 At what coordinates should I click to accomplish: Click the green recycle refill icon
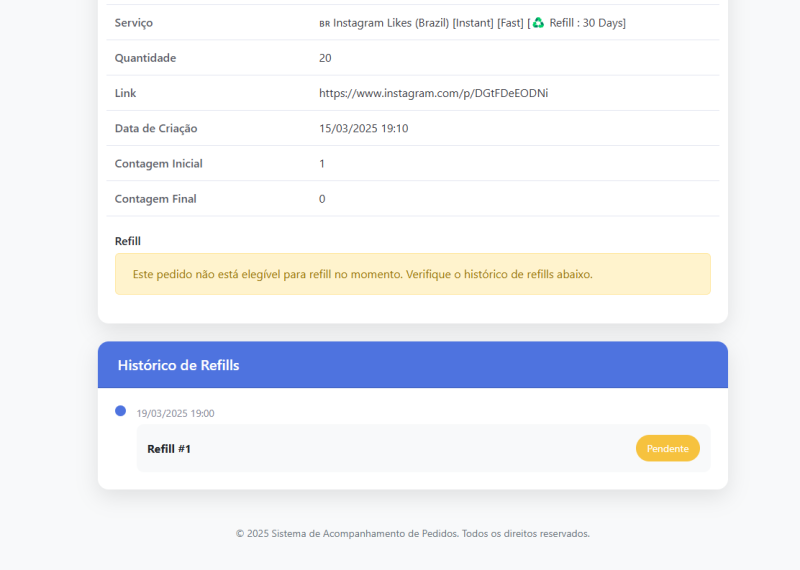pos(538,22)
